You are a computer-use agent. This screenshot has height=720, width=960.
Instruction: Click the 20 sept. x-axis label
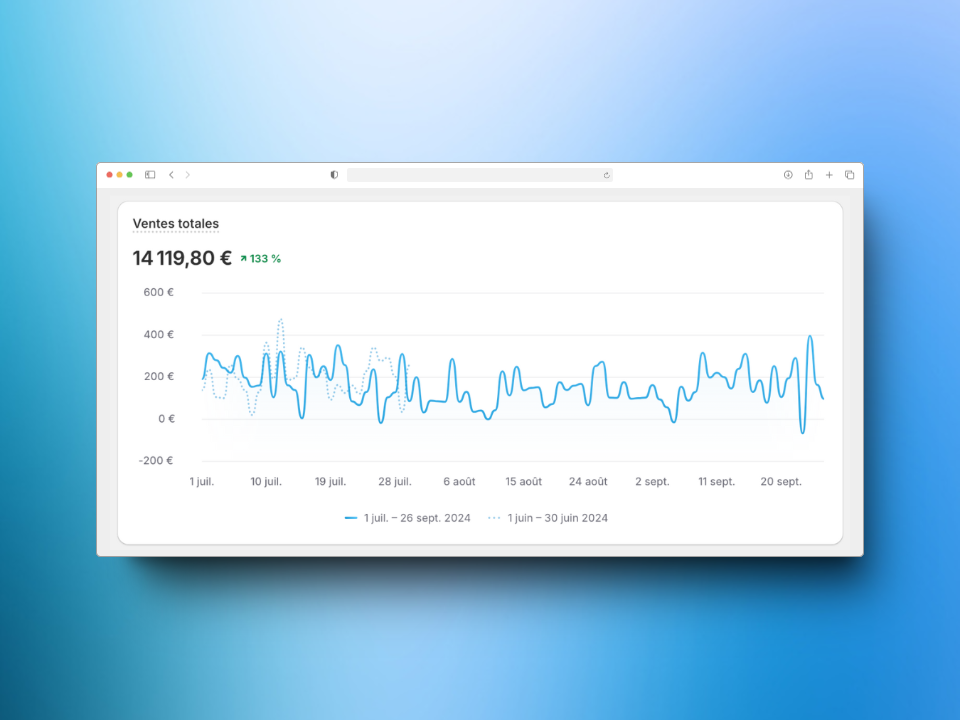click(781, 482)
